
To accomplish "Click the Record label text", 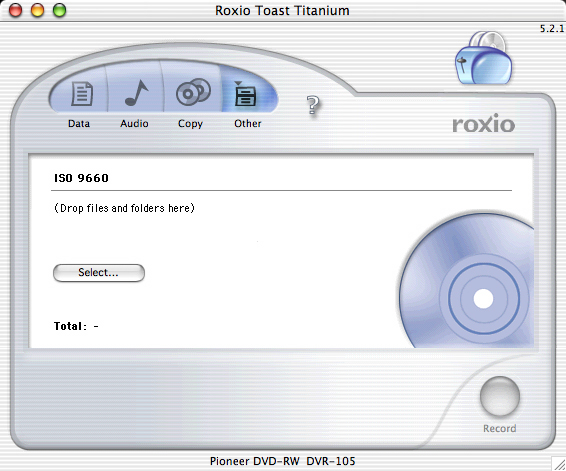I will (500, 428).
